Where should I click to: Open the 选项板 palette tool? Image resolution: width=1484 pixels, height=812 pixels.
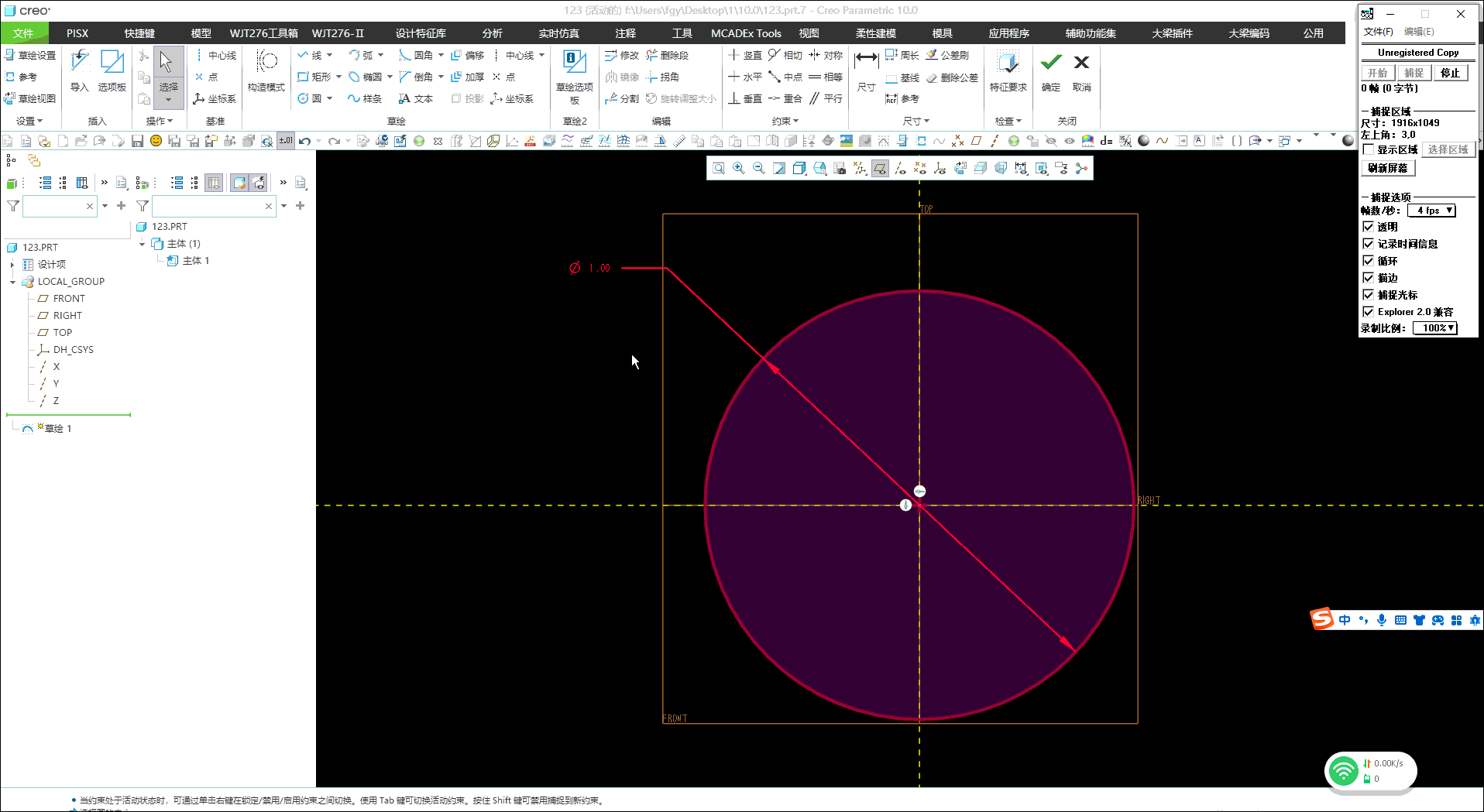pyautogui.click(x=112, y=71)
